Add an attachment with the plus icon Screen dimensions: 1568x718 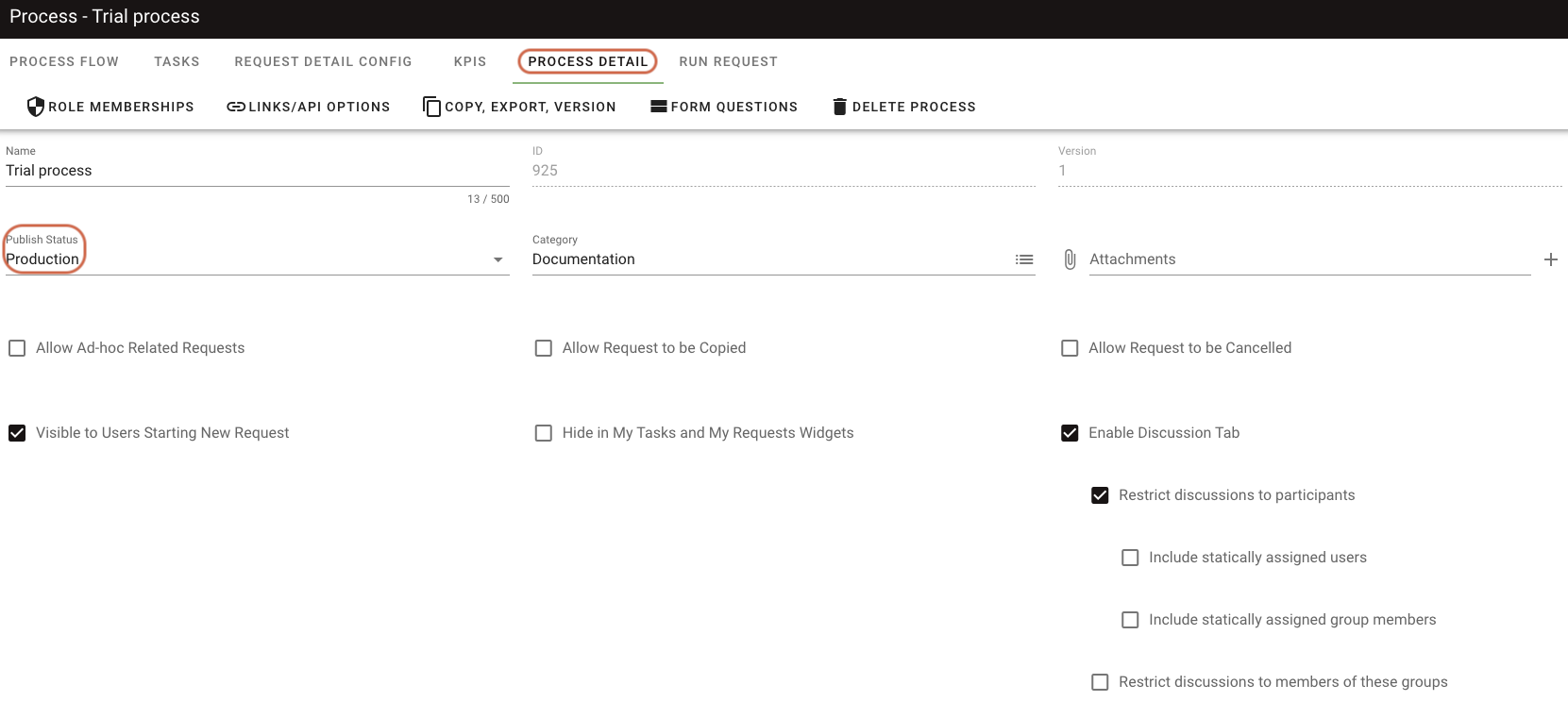pyautogui.click(x=1550, y=259)
